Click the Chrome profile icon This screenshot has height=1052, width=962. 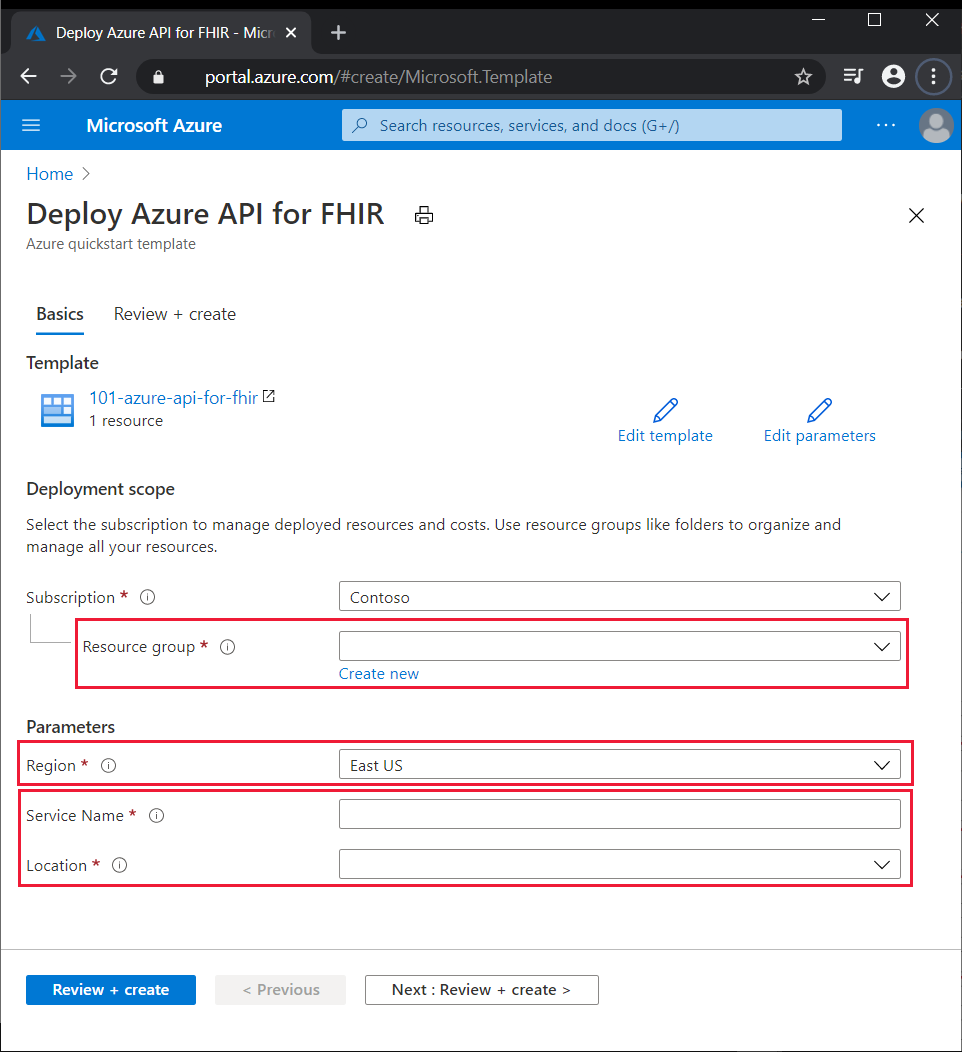[893, 76]
